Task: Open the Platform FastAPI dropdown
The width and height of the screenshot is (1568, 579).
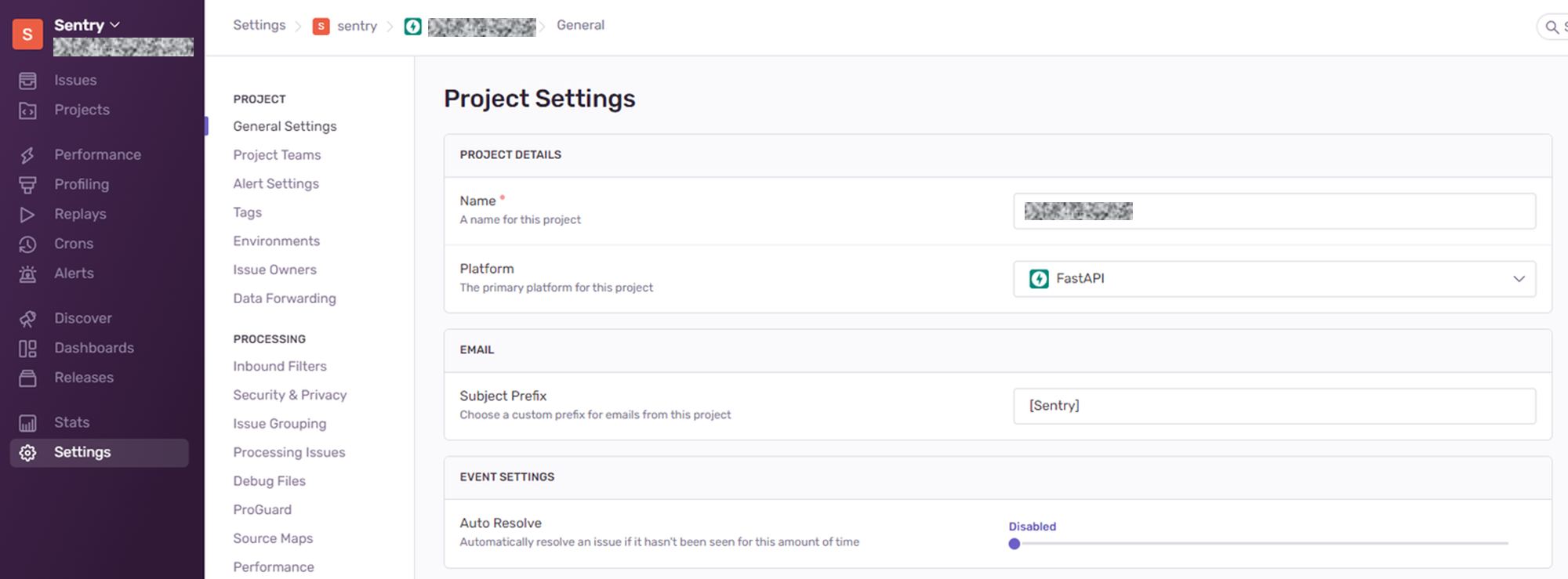Action: pos(1274,279)
